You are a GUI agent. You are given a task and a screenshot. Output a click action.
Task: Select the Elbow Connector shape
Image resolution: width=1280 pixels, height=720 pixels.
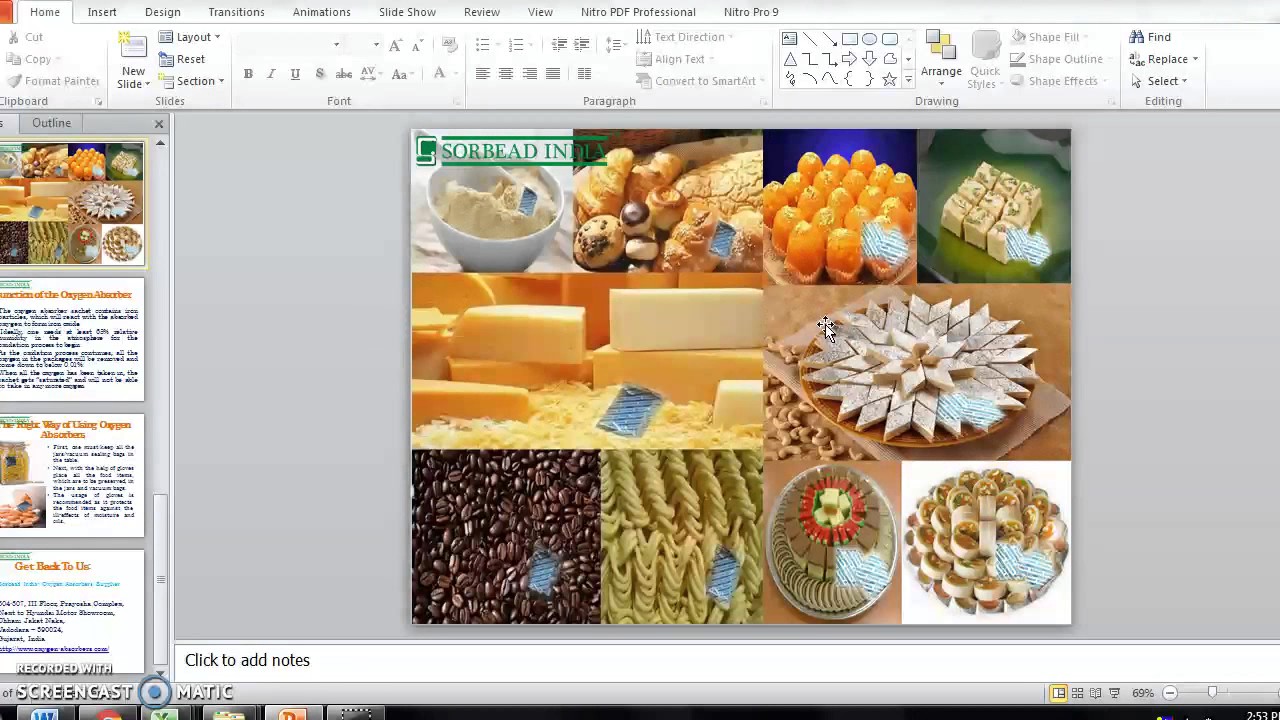(810, 59)
